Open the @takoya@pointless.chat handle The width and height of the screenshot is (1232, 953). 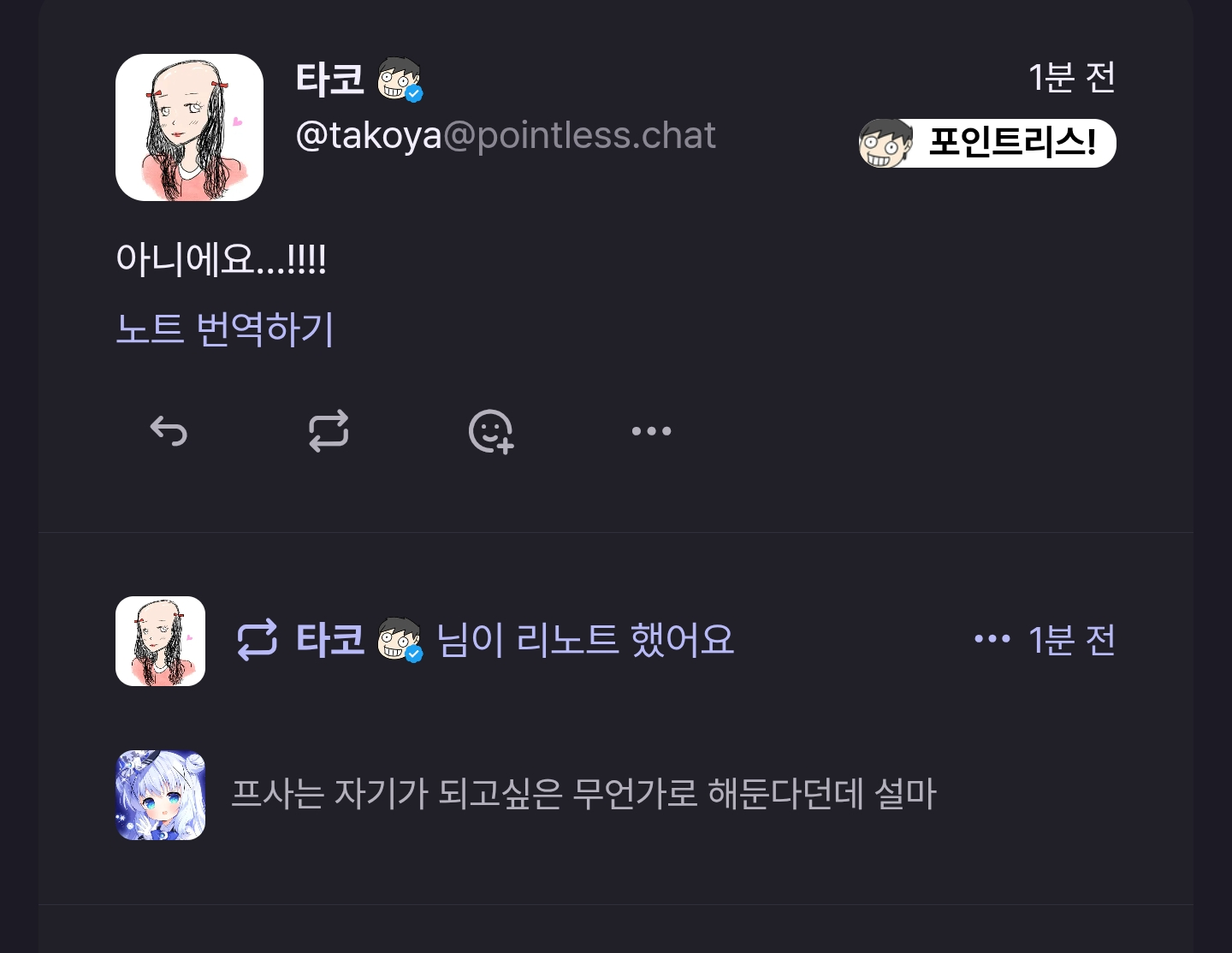point(506,135)
